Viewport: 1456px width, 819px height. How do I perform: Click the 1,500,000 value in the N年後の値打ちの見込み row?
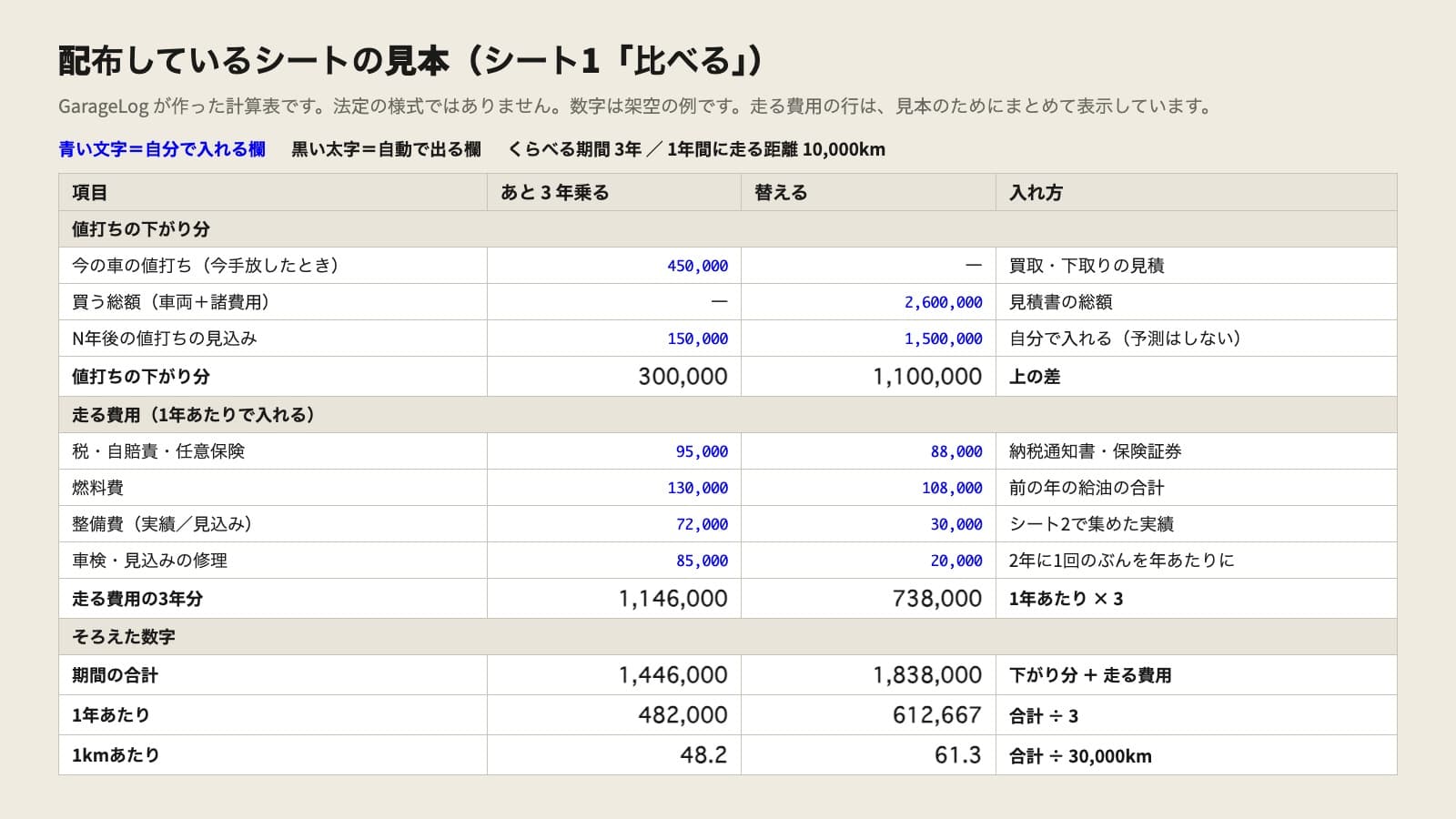[943, 339]
